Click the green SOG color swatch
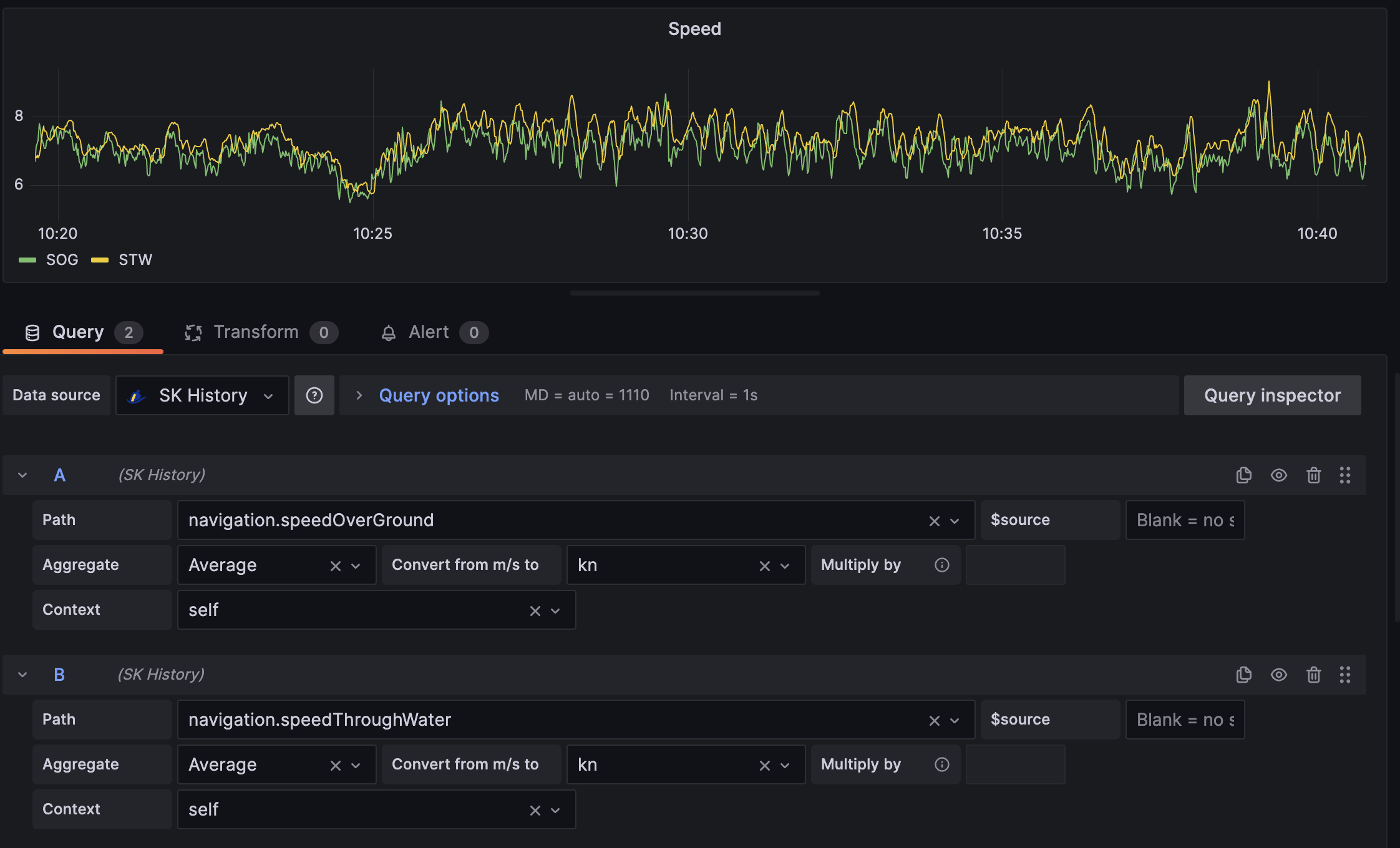This screenshot has height=848, width=1400. pos(27,260)
